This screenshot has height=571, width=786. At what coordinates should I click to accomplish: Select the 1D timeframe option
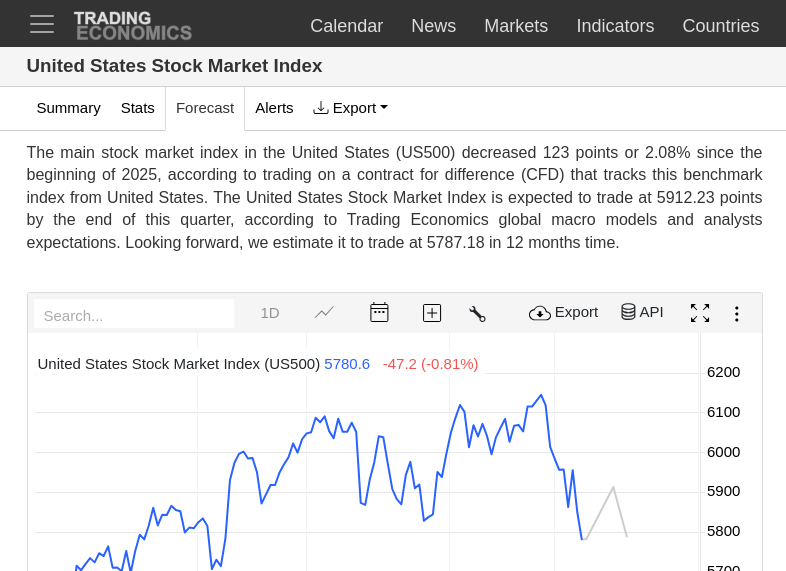[270, 313]
